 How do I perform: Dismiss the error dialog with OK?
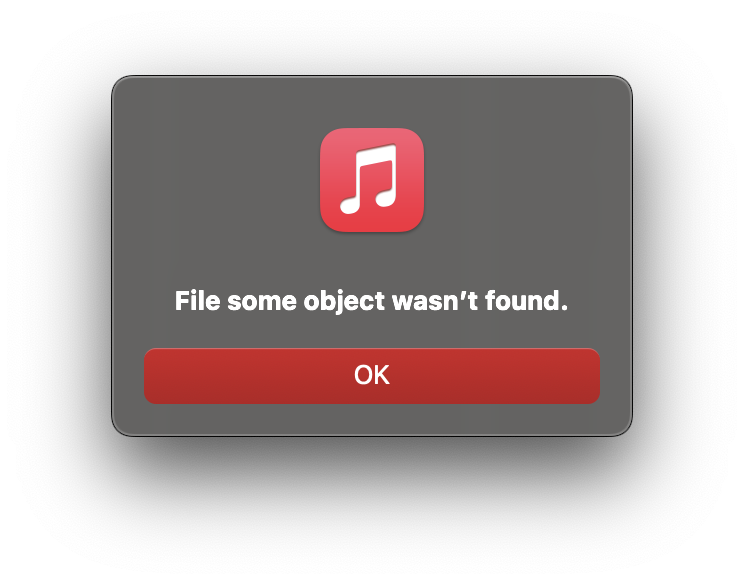click(372, 376)
